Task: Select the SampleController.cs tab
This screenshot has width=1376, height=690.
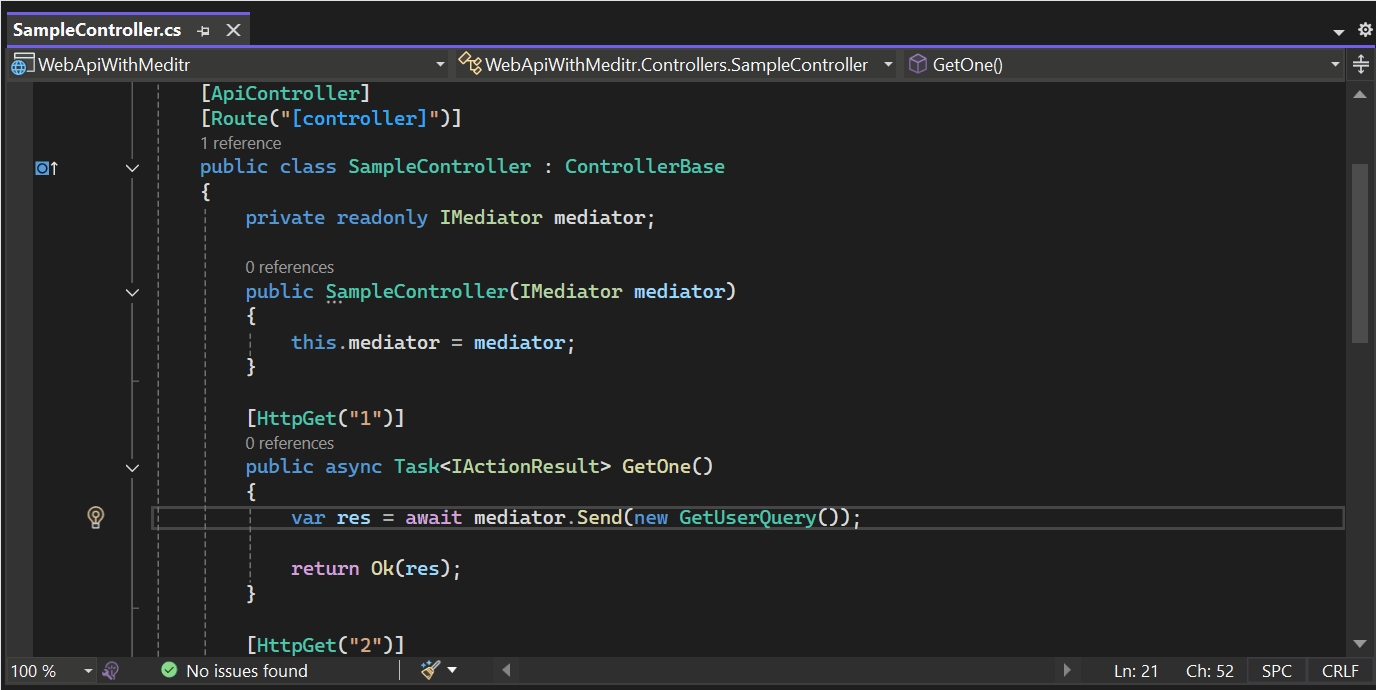Action: [97, 31]
